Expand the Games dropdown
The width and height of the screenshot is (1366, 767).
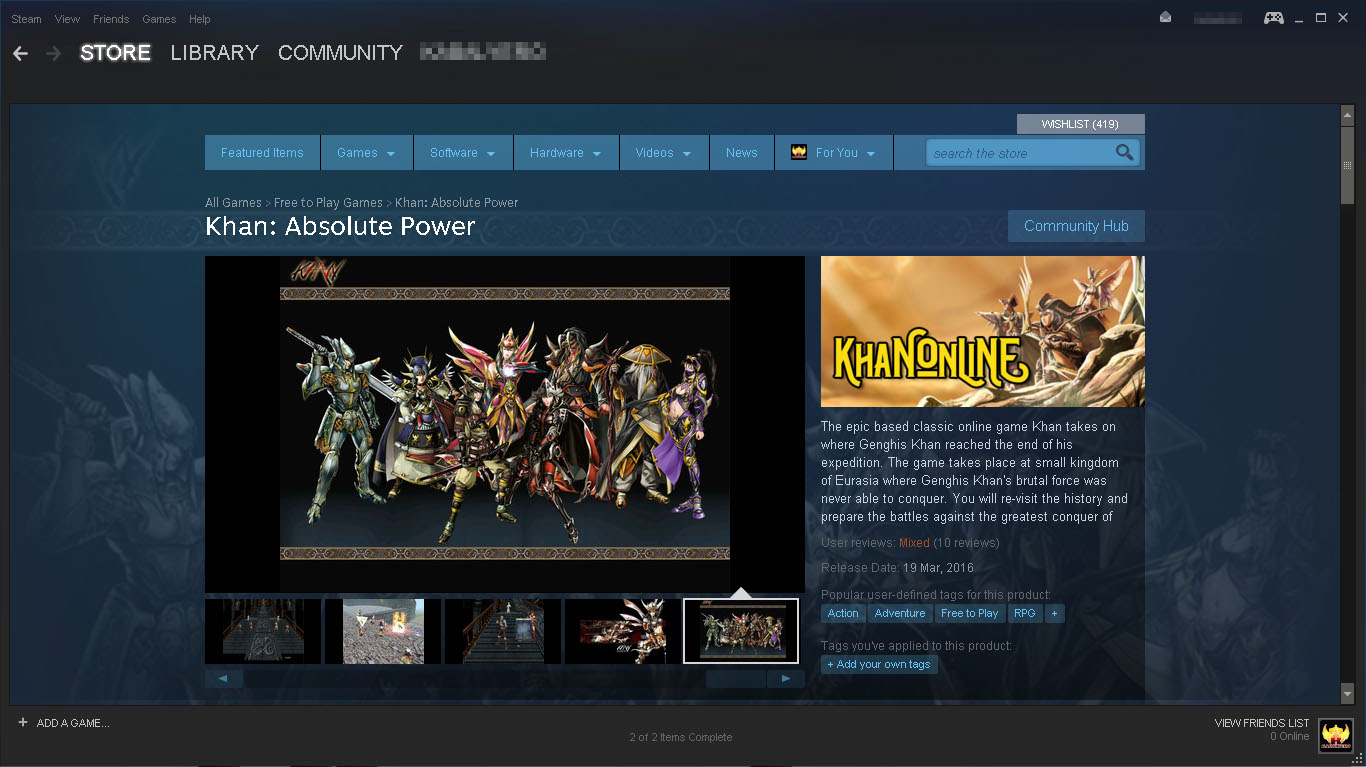(x=367, y=152)
